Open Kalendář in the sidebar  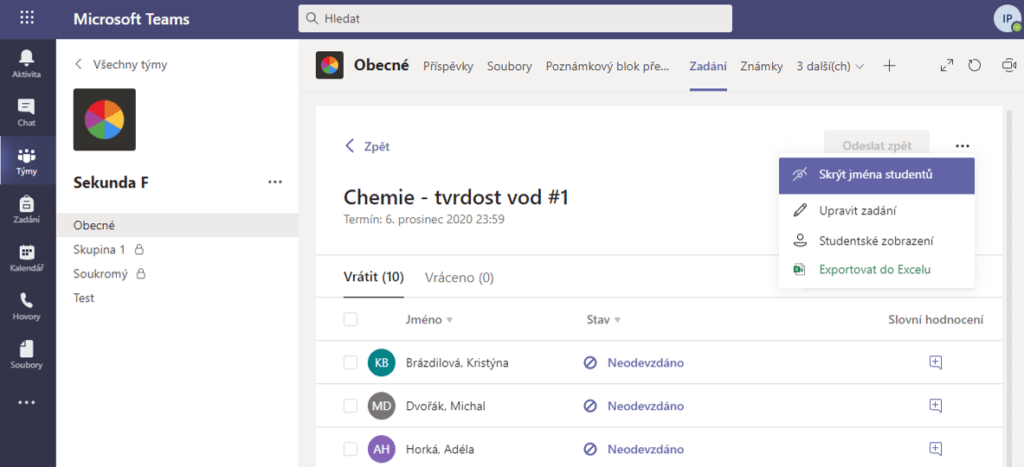pyautogui.click(x=27, y=258)
